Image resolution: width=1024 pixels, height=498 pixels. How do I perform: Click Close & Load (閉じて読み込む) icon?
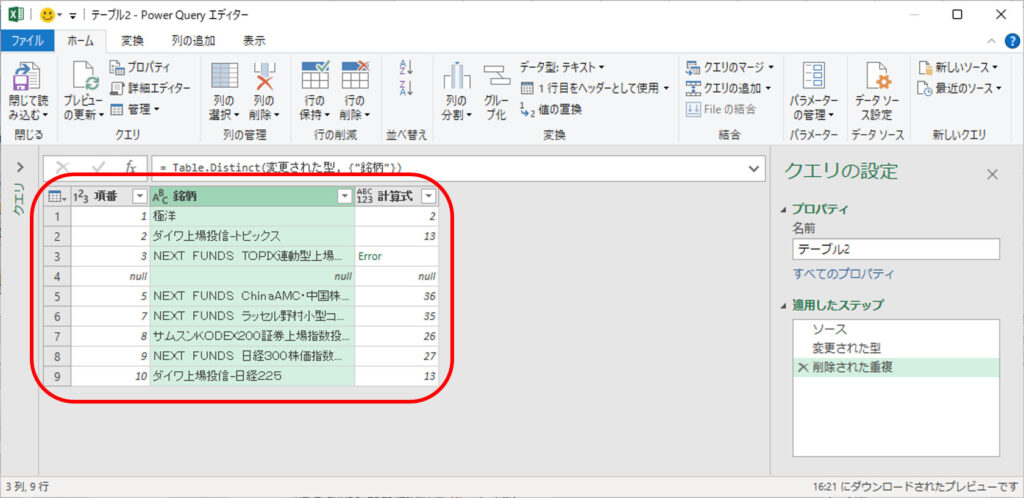[x=28, y=77]
